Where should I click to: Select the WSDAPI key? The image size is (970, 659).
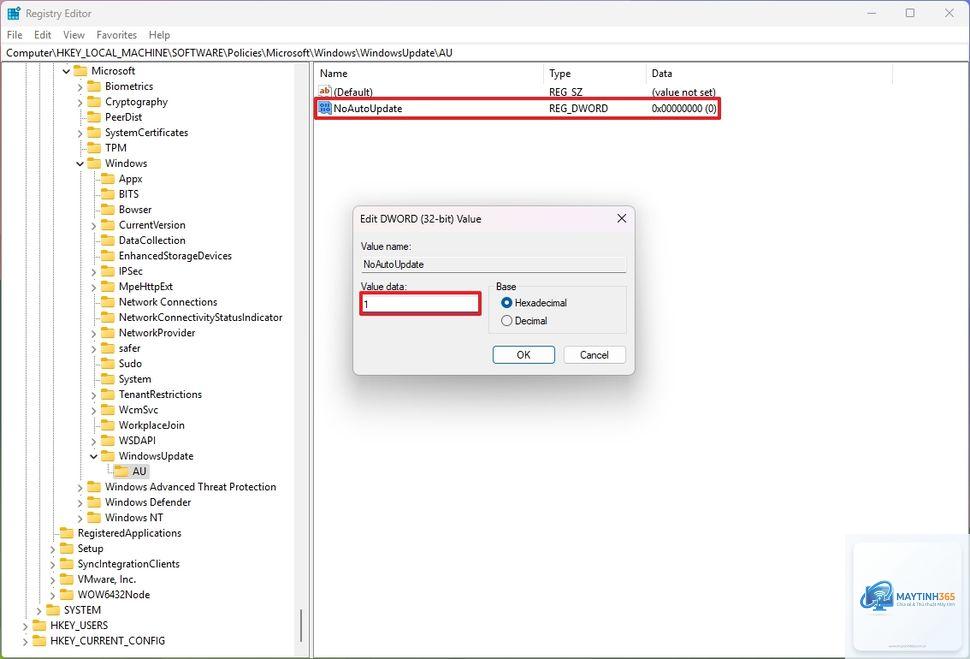pyautogui.click(x=137, y=441)
